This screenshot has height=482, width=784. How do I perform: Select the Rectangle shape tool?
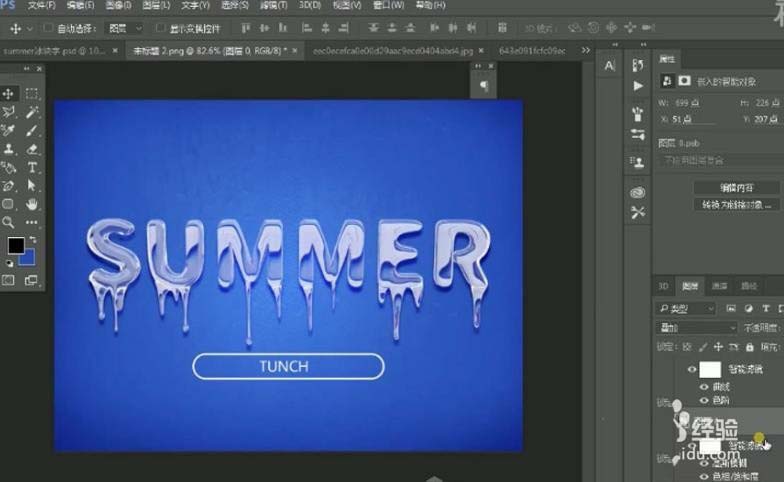click(x=8, y=204)
